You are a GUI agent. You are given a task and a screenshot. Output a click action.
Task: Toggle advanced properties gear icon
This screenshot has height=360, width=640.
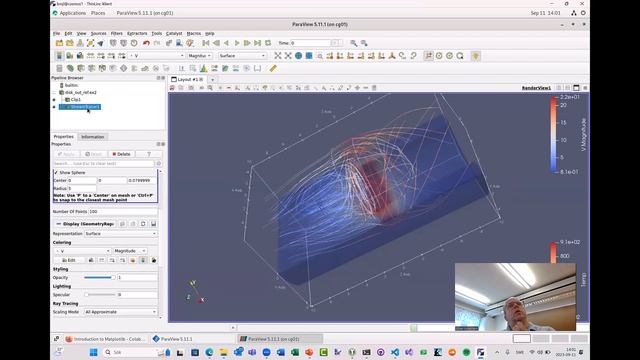159,164
